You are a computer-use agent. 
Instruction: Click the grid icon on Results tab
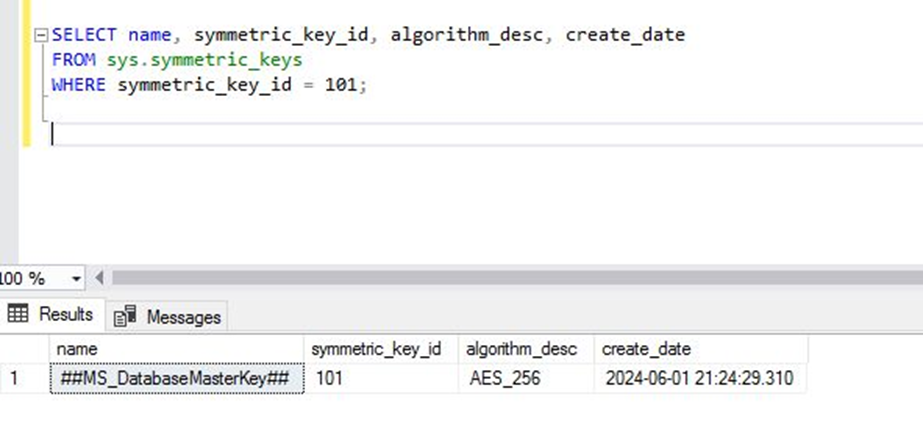[18, 314]
